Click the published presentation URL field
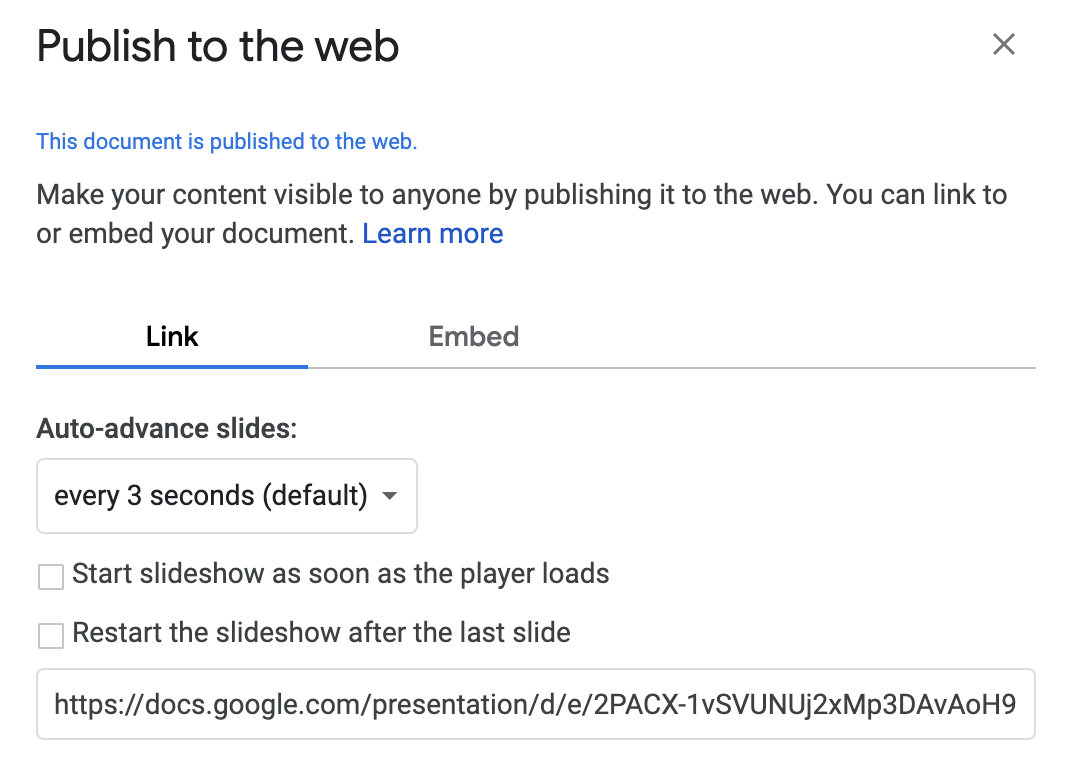The width and height of the screenshot is (1072, 768). (x=535, y=704)
